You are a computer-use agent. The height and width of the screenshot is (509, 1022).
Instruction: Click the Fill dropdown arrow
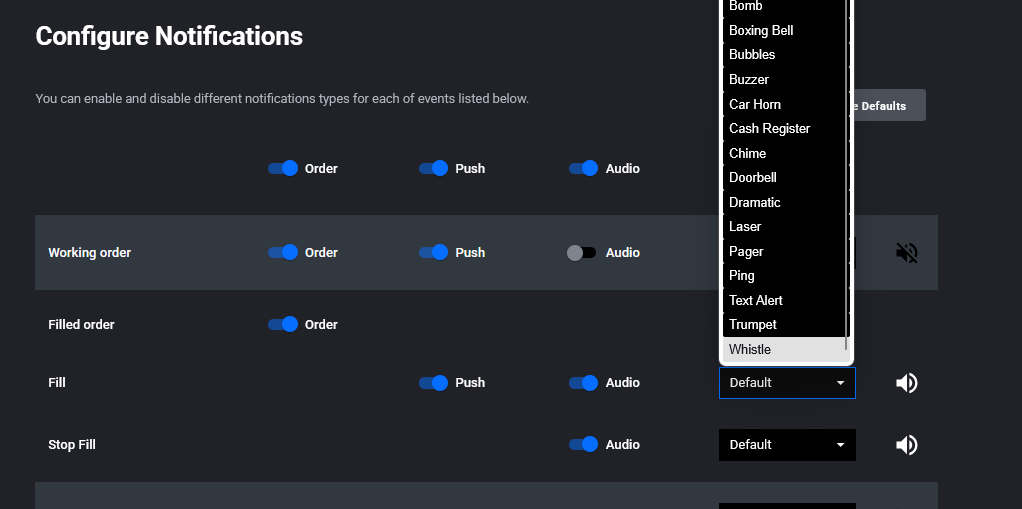841,383
